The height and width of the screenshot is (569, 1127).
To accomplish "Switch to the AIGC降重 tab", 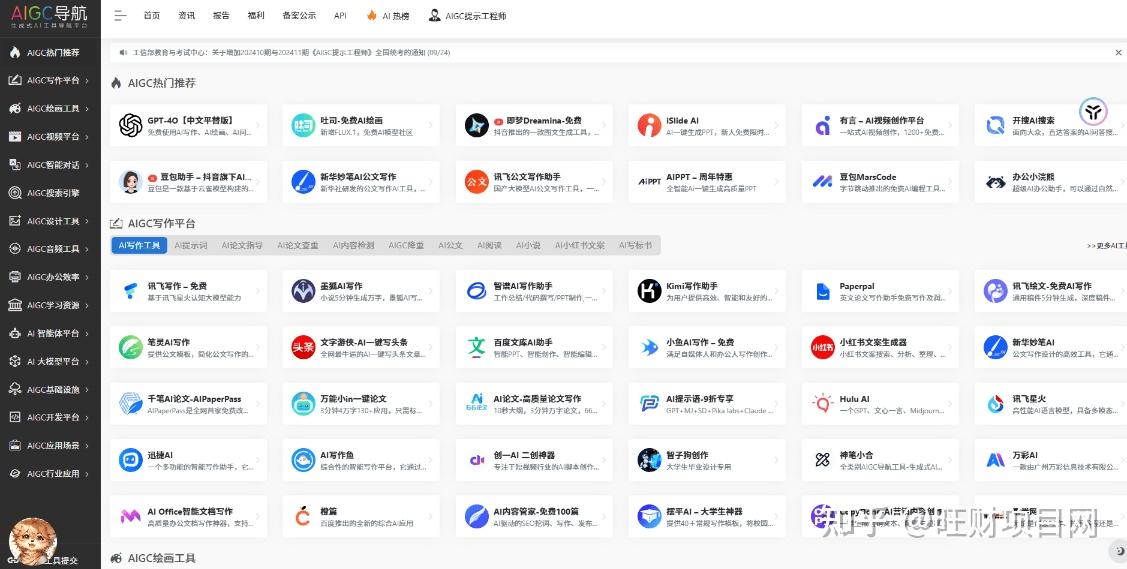I will click(406, 245).
